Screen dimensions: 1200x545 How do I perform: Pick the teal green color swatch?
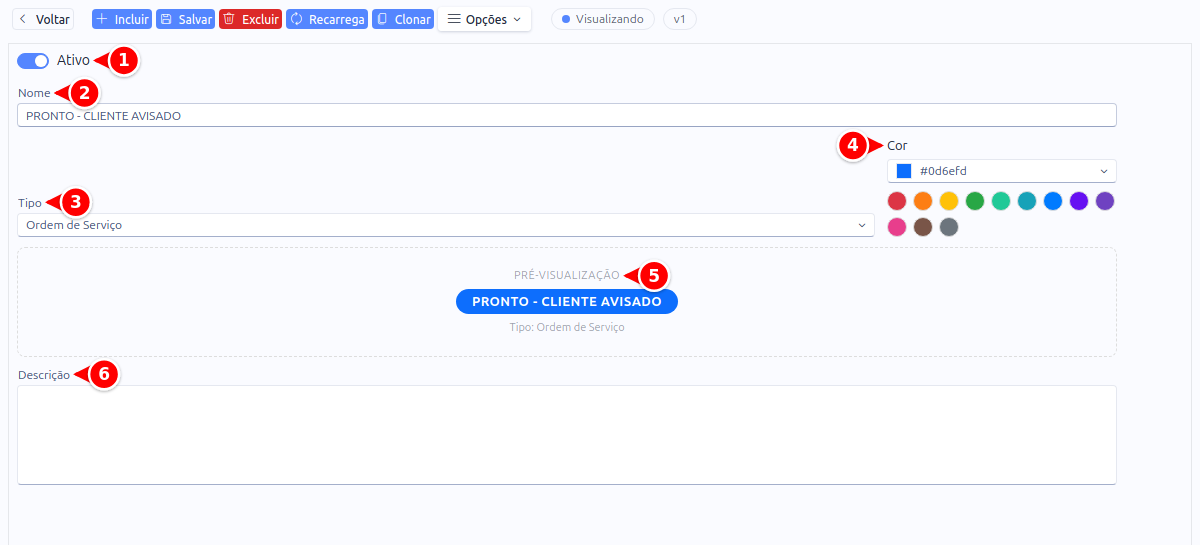pyautogui.click(x=1001, y=201)
